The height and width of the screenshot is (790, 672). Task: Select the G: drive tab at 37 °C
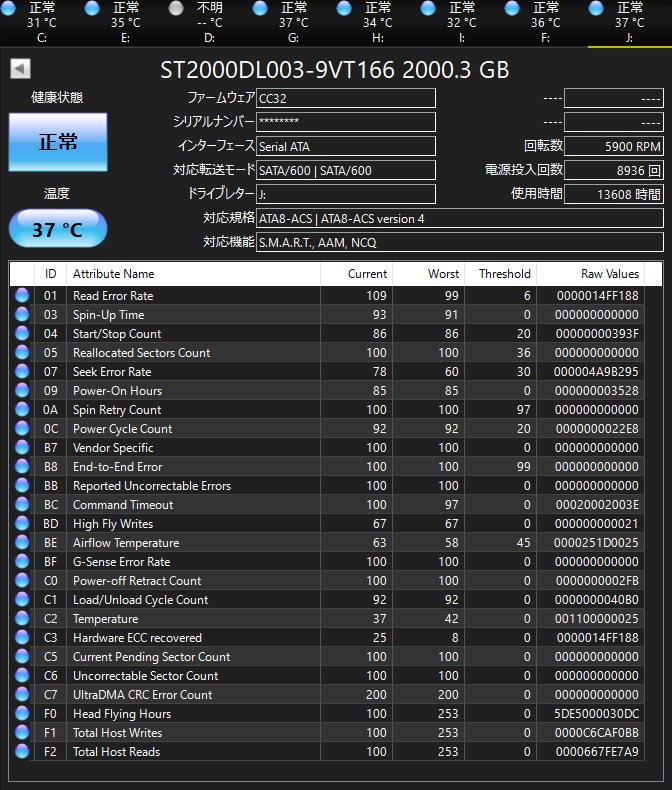click(293, 23)
